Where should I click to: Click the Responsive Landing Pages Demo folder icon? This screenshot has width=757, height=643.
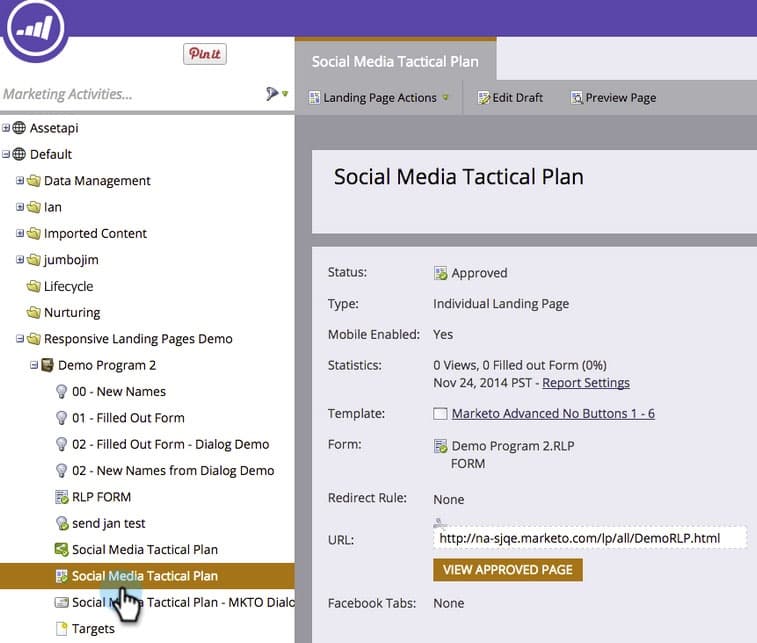[33, 339]
